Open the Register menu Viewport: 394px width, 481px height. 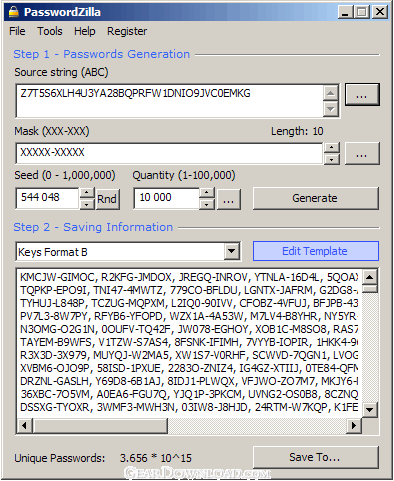(127, 31)
